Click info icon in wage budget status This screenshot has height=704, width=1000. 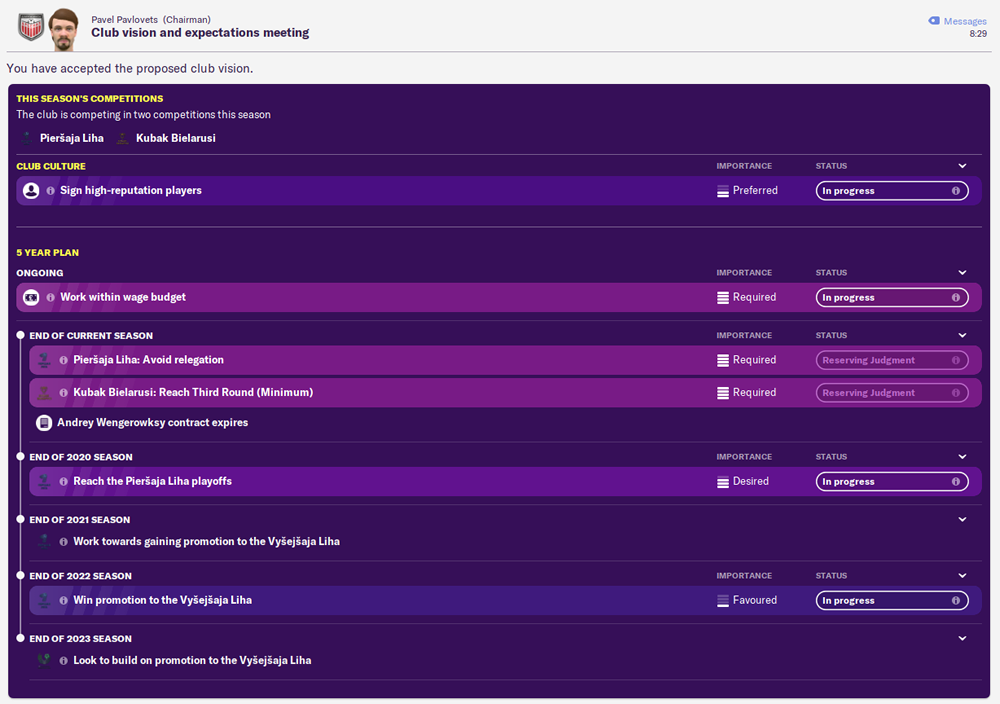[x=955, y=297]
